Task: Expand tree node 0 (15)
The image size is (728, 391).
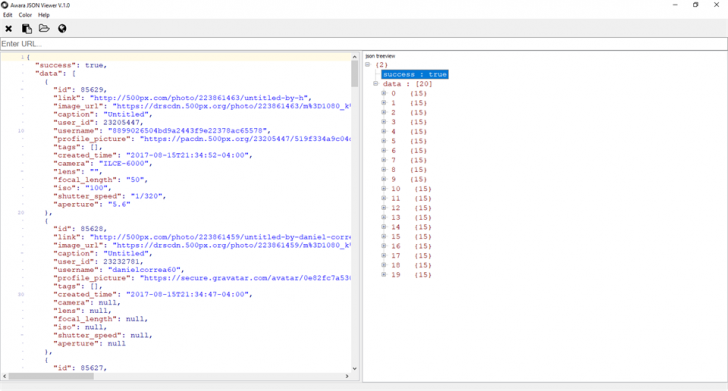Action: 384,93
